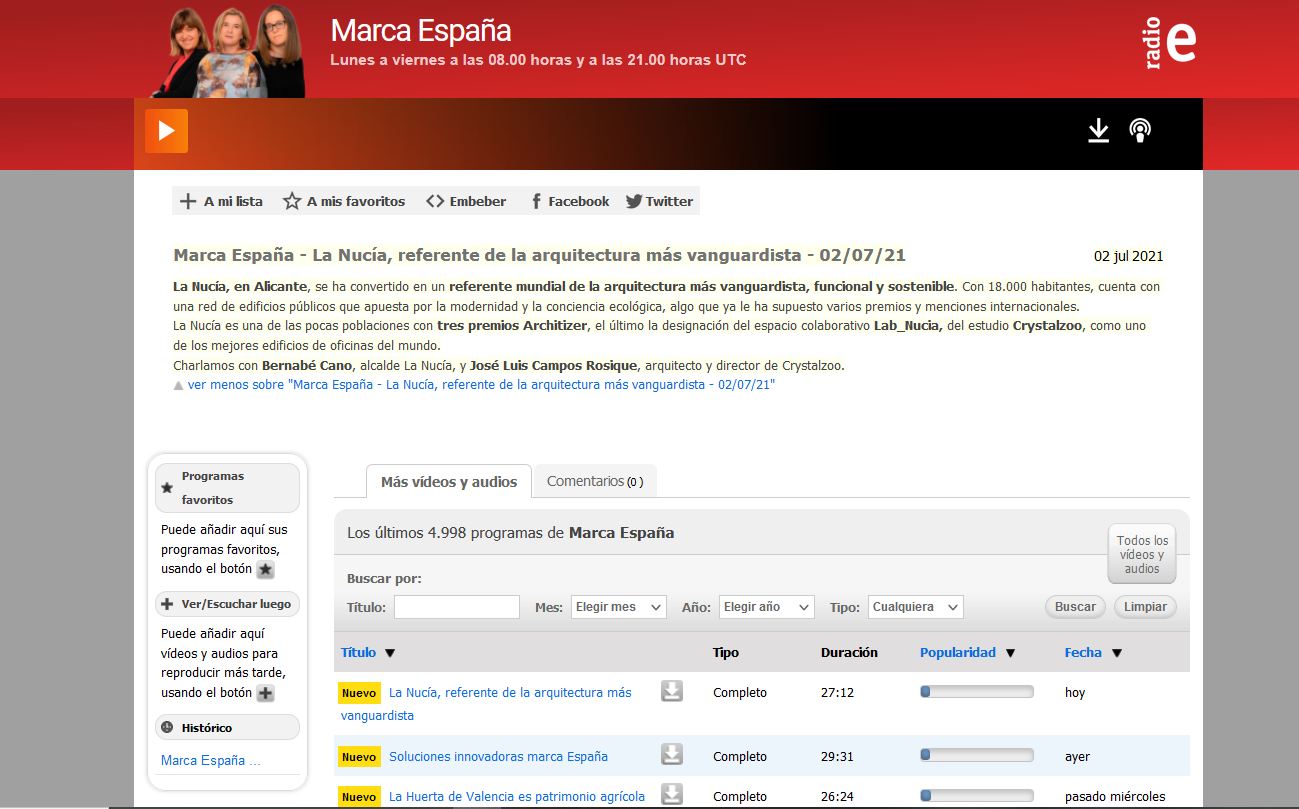Screen dimensions: 1299x809
Task: Click duration 27:12
Action: coord(837,692)
